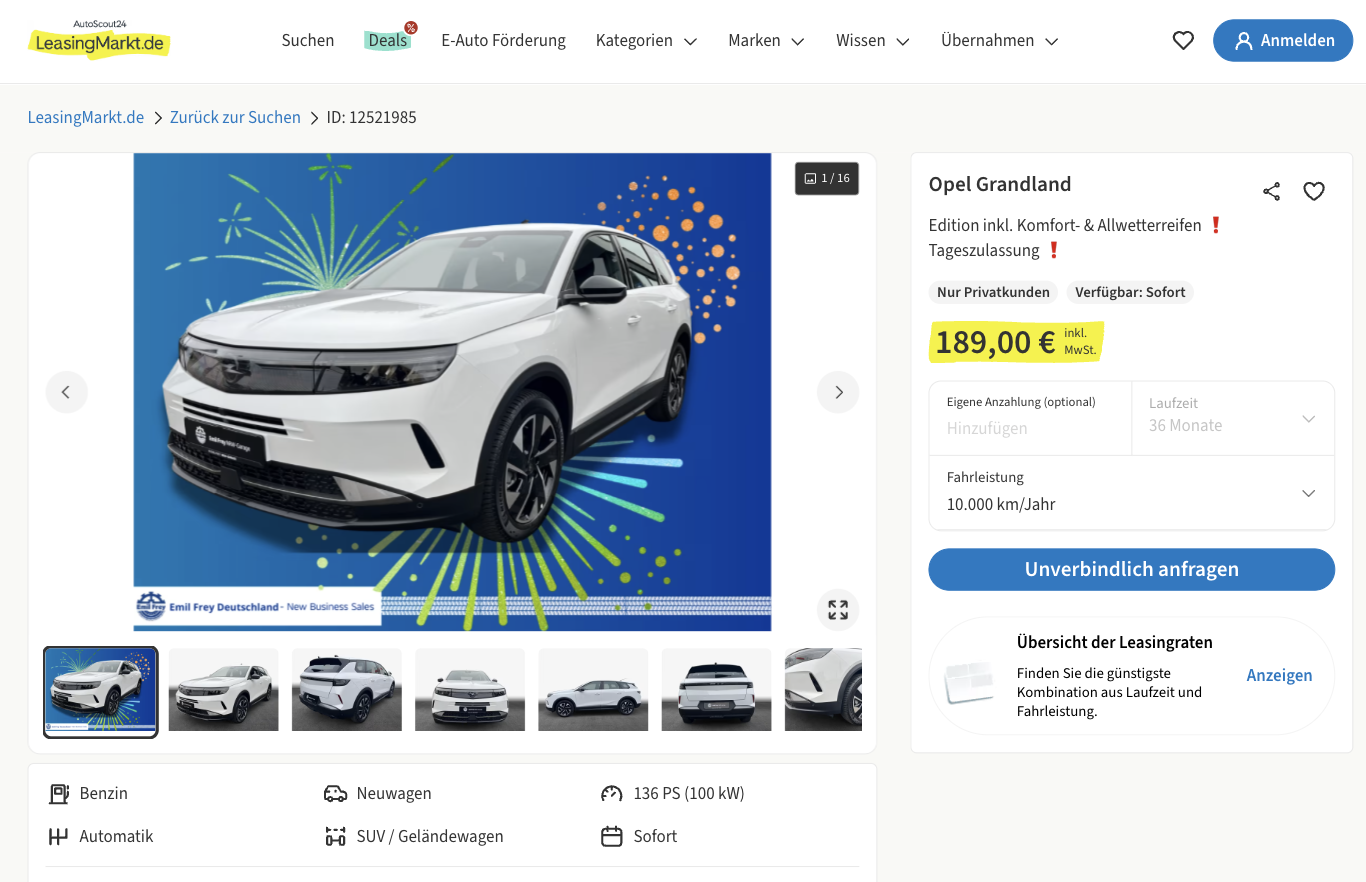Open the Fahrleistung 10.000 km/Jahr dropdown
This screenshot has height=882, width=1366.
coord(1131,492)
